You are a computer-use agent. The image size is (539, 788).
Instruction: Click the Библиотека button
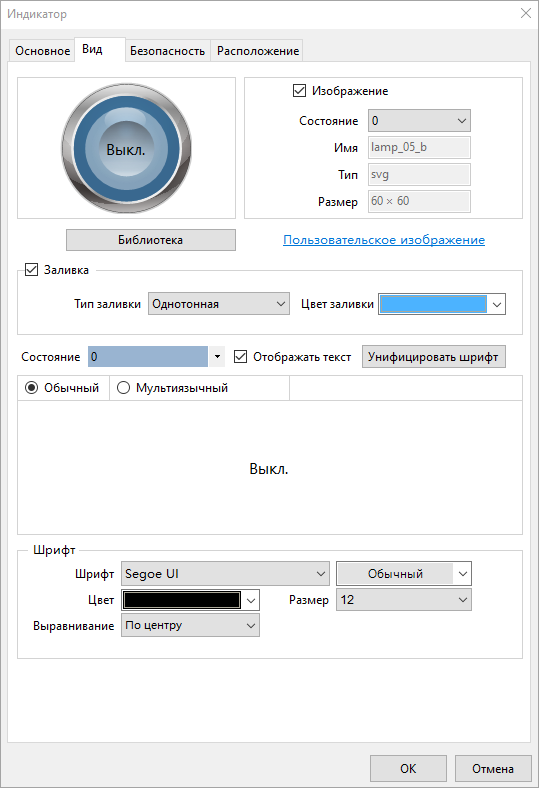[151, 240]
